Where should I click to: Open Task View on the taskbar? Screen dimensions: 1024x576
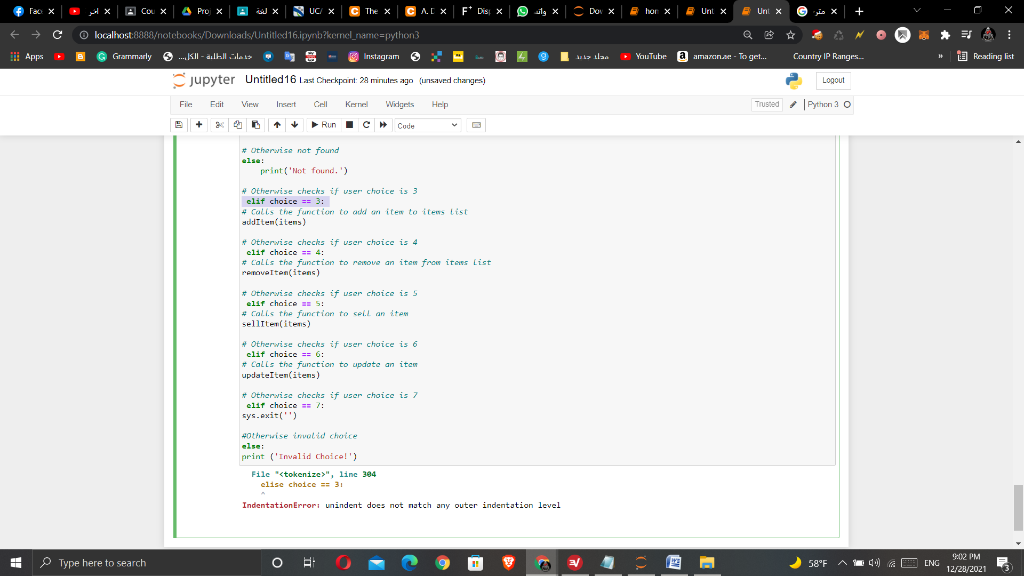(310, 562)
